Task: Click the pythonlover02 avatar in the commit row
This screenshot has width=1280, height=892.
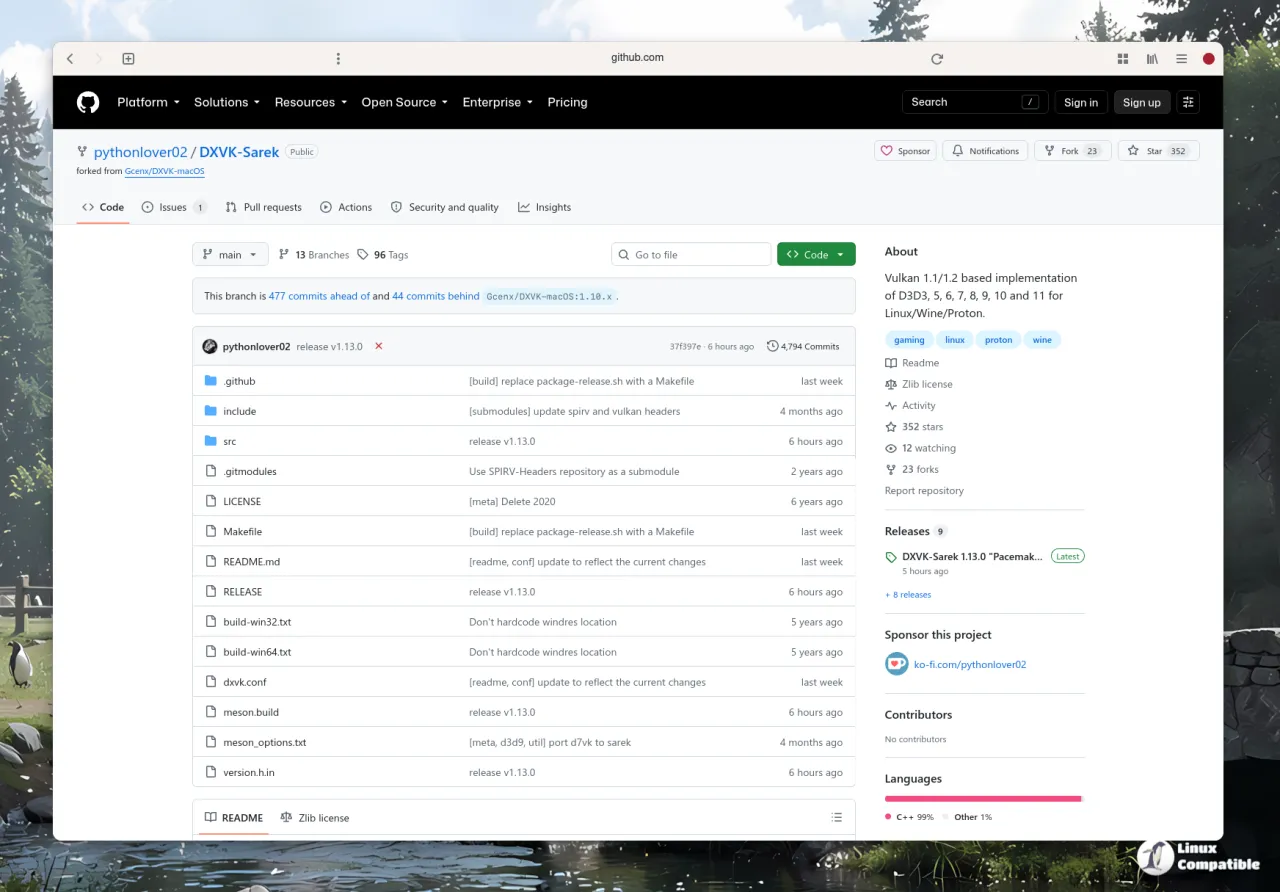Action: click(210, 346)
